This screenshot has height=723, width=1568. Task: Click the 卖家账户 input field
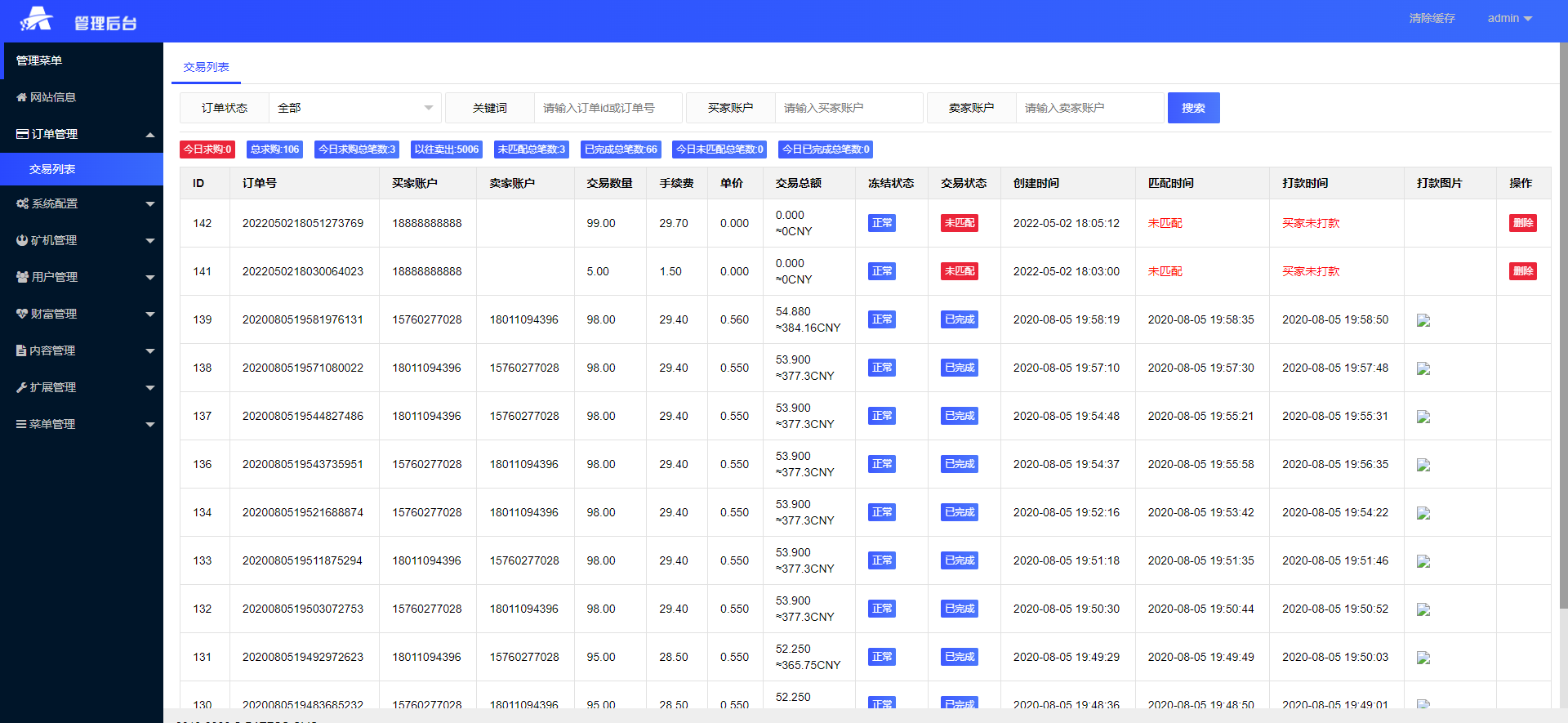pyautogui.click(x=1089, y=108)
